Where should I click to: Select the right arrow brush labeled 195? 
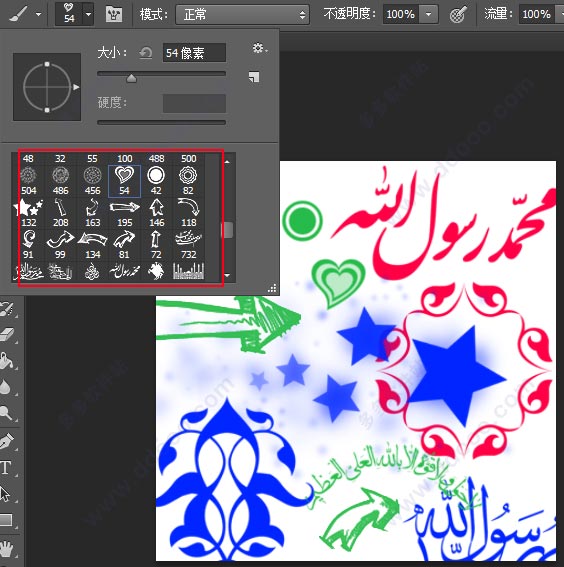pos(124,213)
